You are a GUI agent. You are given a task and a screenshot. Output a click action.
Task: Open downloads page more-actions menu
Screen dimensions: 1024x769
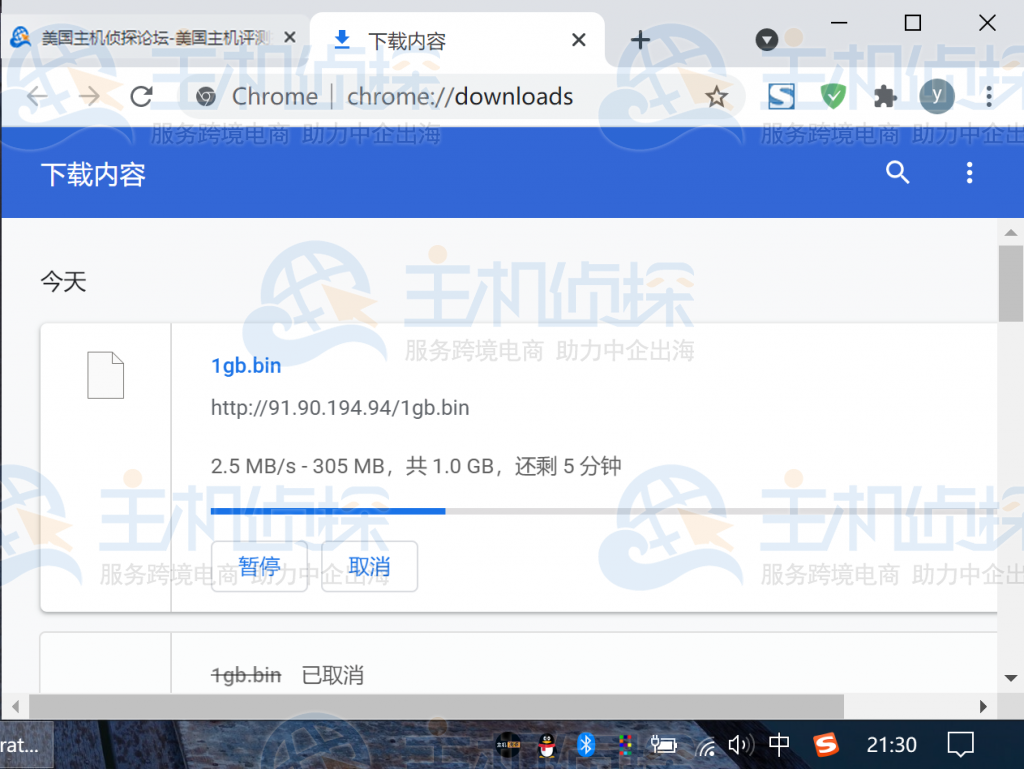(969, 172)
